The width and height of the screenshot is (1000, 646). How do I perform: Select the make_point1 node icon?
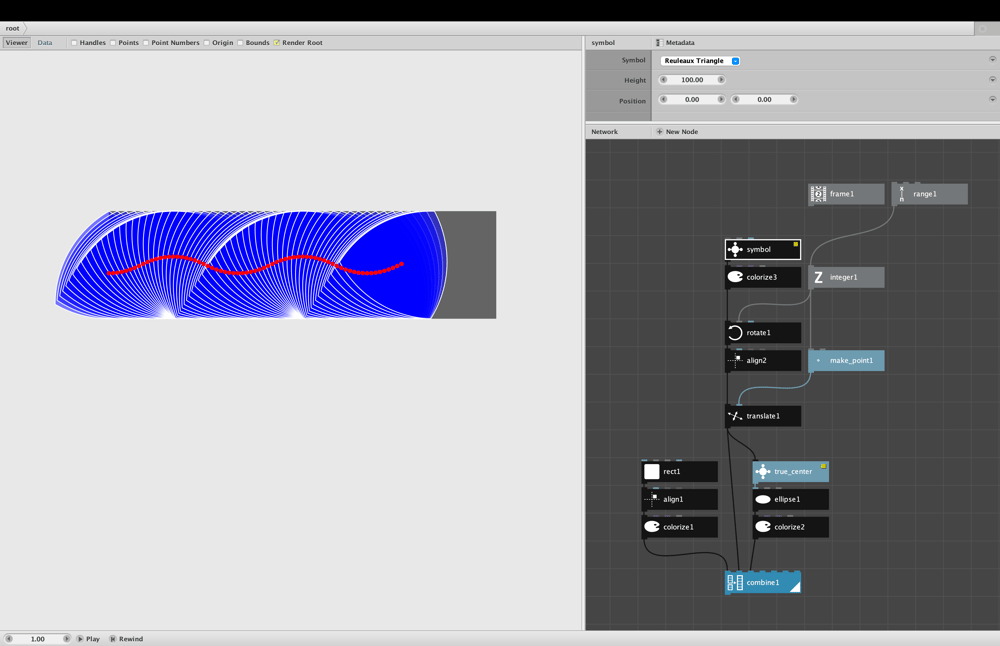point(818,360)
